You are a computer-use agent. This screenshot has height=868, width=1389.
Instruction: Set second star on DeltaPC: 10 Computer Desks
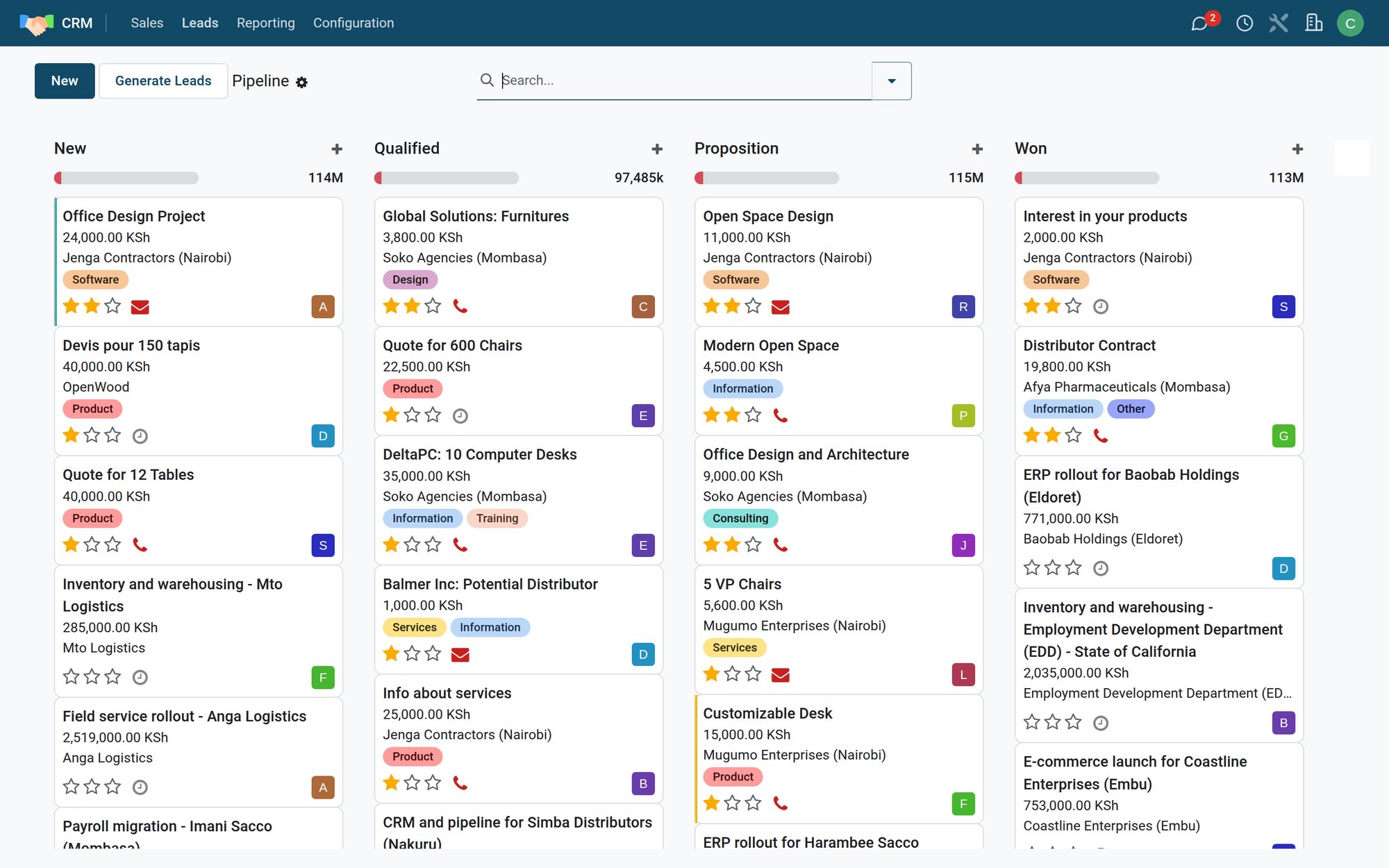coord(412,544)
